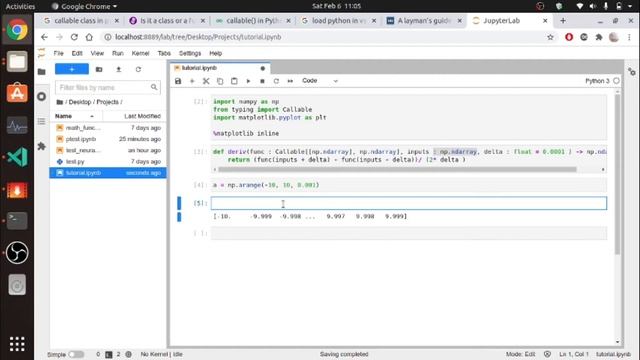Image resolution: width=640 pixels, height=360 pixels.
Task: Create a new folder in the file browser
Action: click(99, 69)
